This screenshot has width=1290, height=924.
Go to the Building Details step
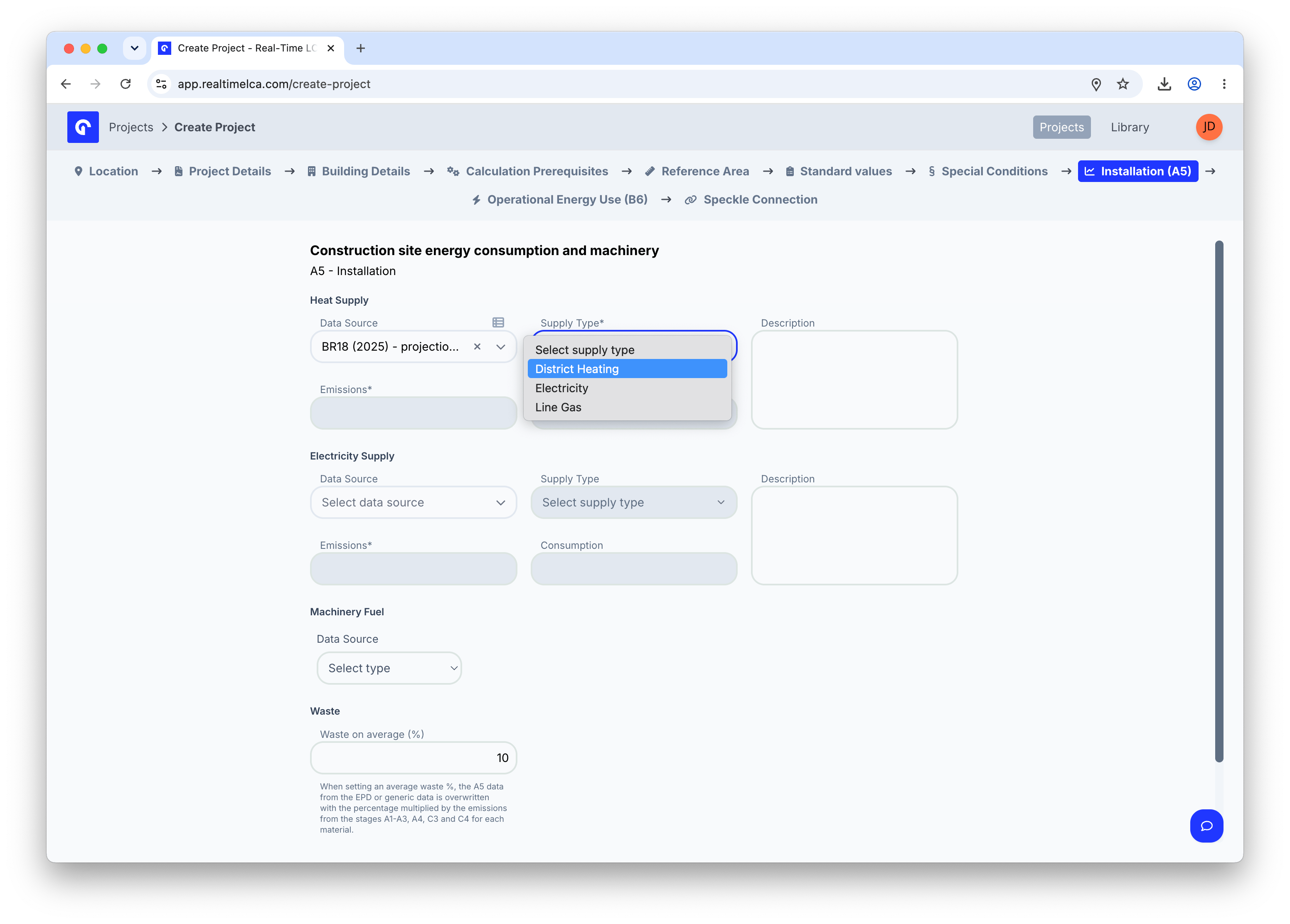tap(359, 171)
